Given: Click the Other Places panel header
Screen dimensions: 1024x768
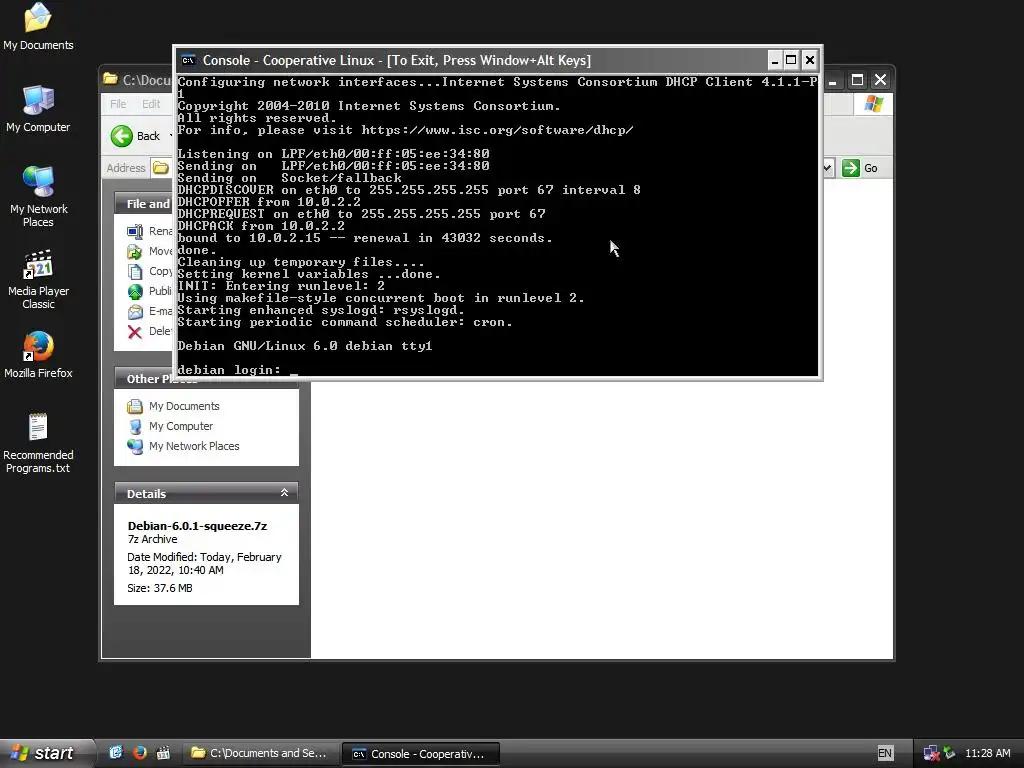Looking at the screenshot, I should click(x=206, y=379).
